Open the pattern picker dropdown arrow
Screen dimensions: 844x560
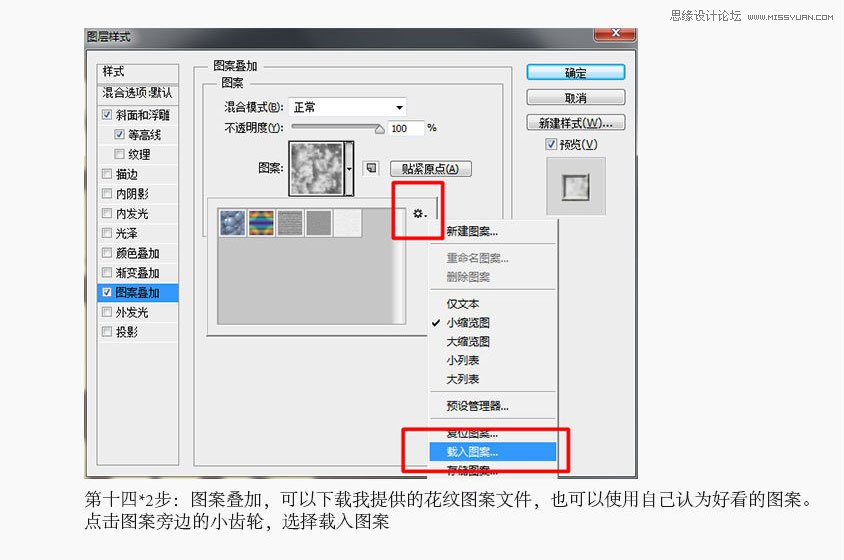coord(349,169)
